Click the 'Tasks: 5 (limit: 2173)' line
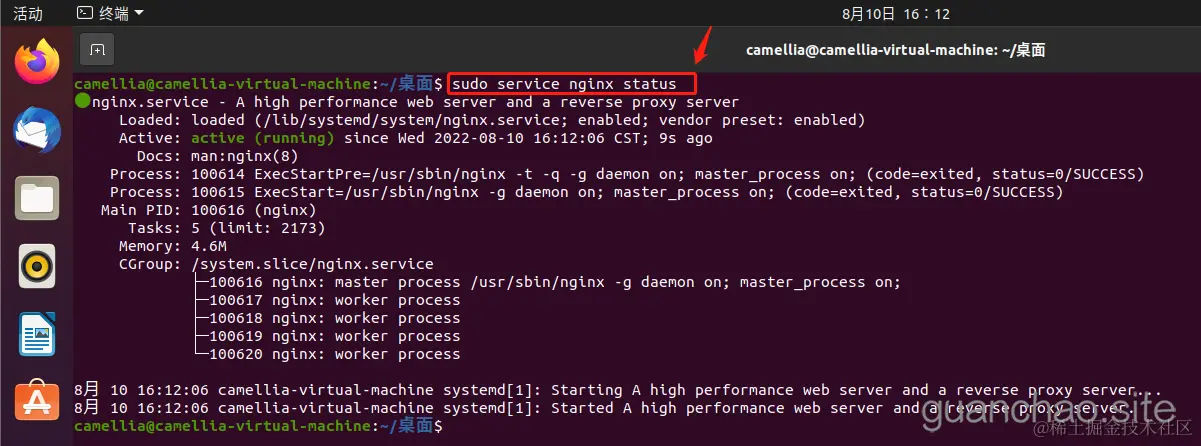 pos(226,228)
